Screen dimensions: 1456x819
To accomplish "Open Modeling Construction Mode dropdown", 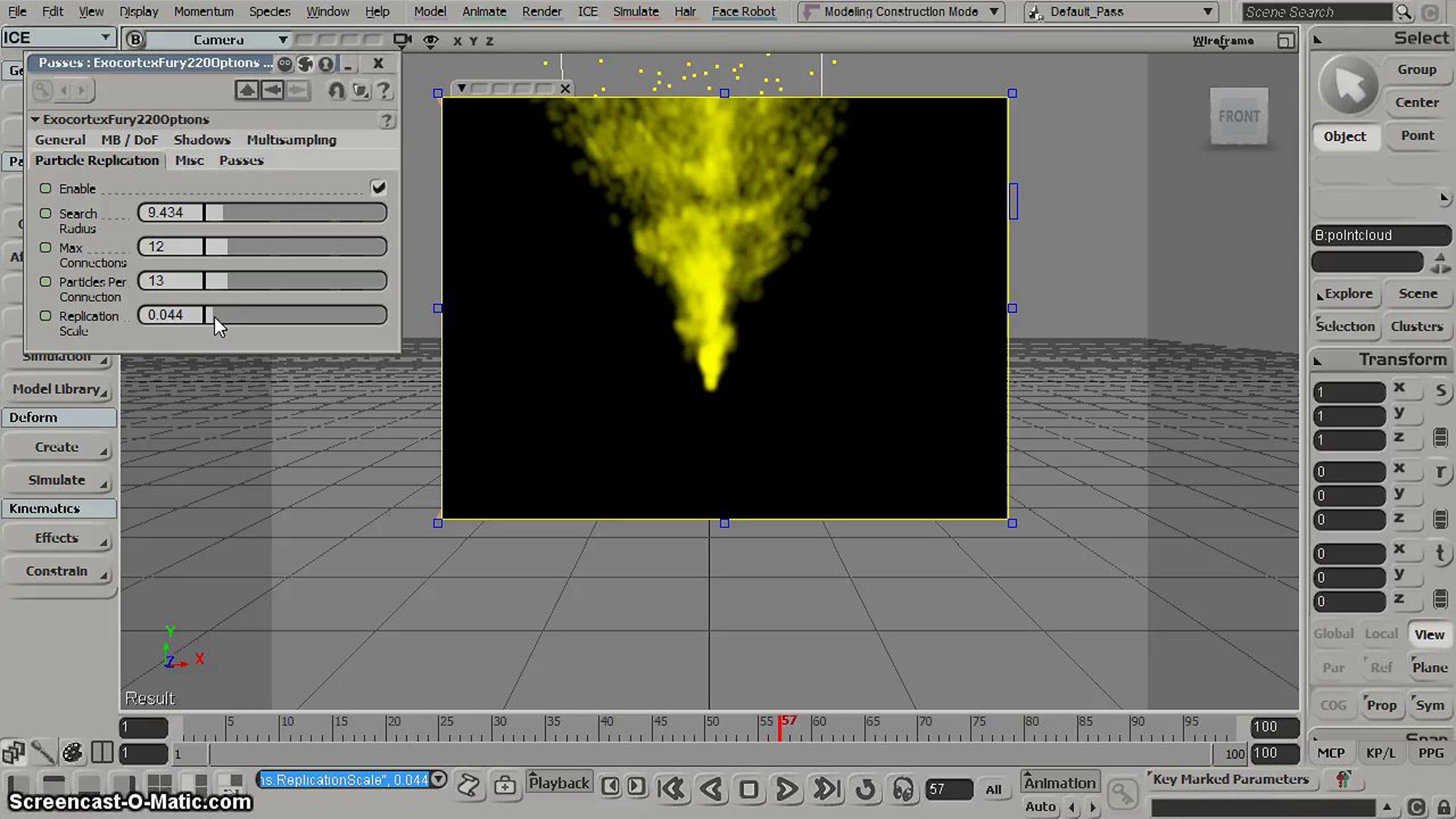I will [x=900, y=12].
